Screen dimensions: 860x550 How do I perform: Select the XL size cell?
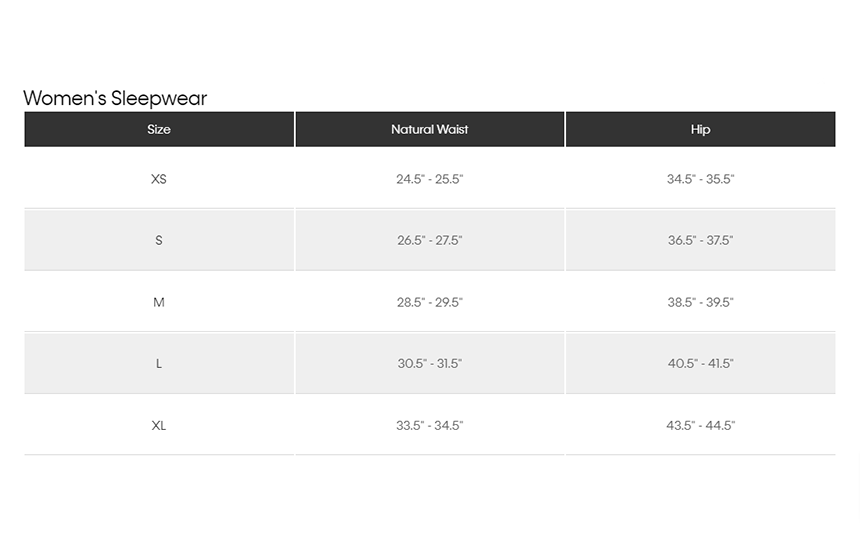(x=159, y=425)
